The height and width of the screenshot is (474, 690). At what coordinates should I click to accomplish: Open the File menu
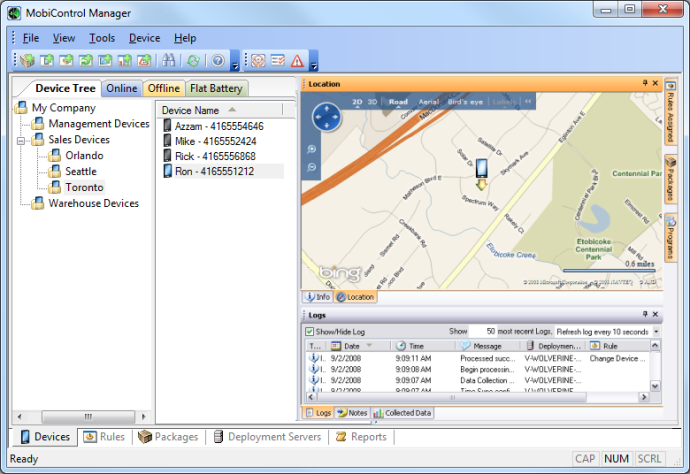(31, 38)
